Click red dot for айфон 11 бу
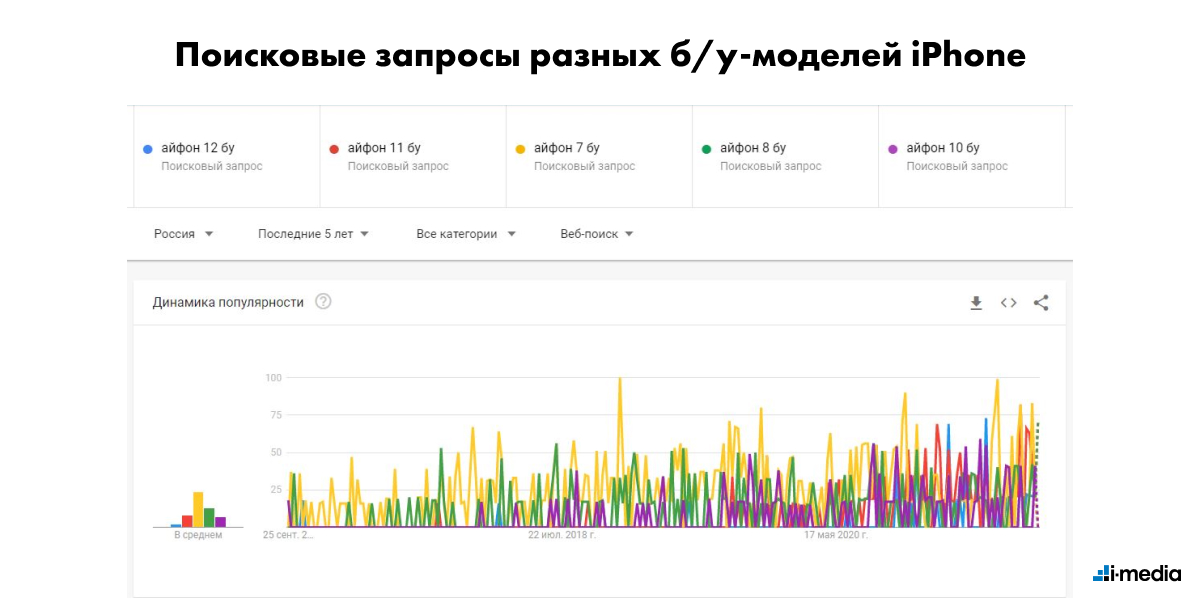This screenshot has width=1200, height=600. 334,149
